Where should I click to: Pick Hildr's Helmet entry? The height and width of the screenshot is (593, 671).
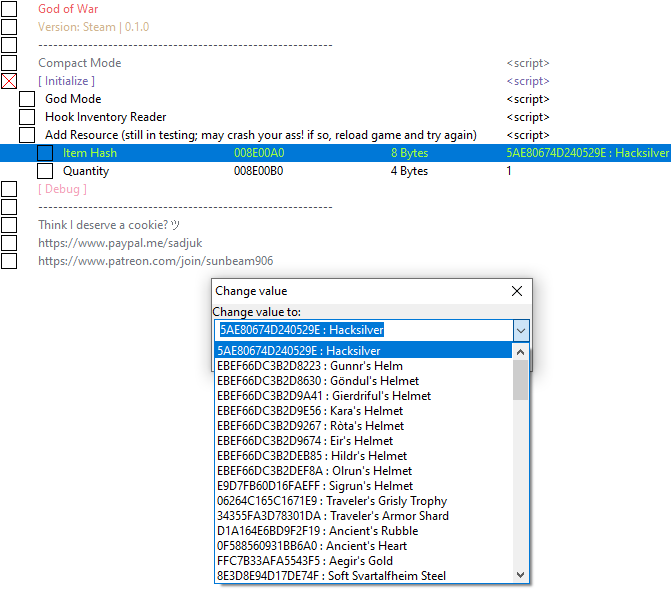click(x=363, y=456)
